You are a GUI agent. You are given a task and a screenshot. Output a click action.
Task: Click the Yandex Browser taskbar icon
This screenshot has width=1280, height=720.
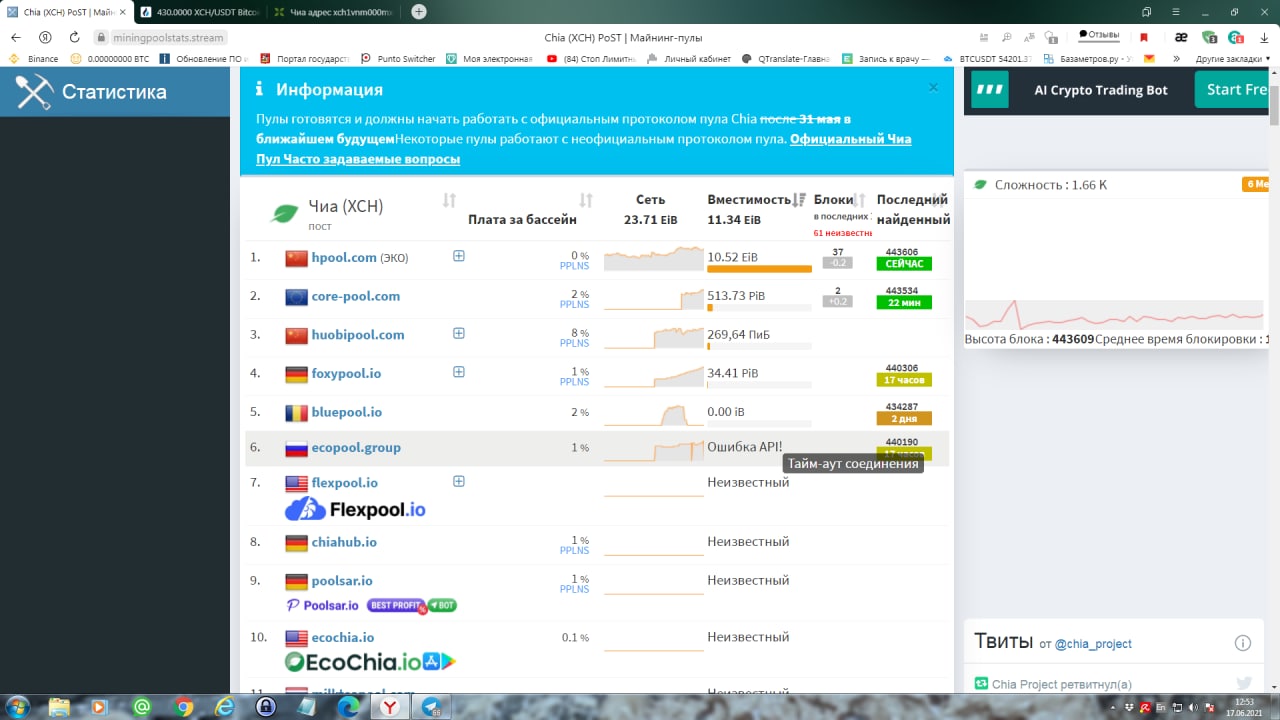(389, 707)
